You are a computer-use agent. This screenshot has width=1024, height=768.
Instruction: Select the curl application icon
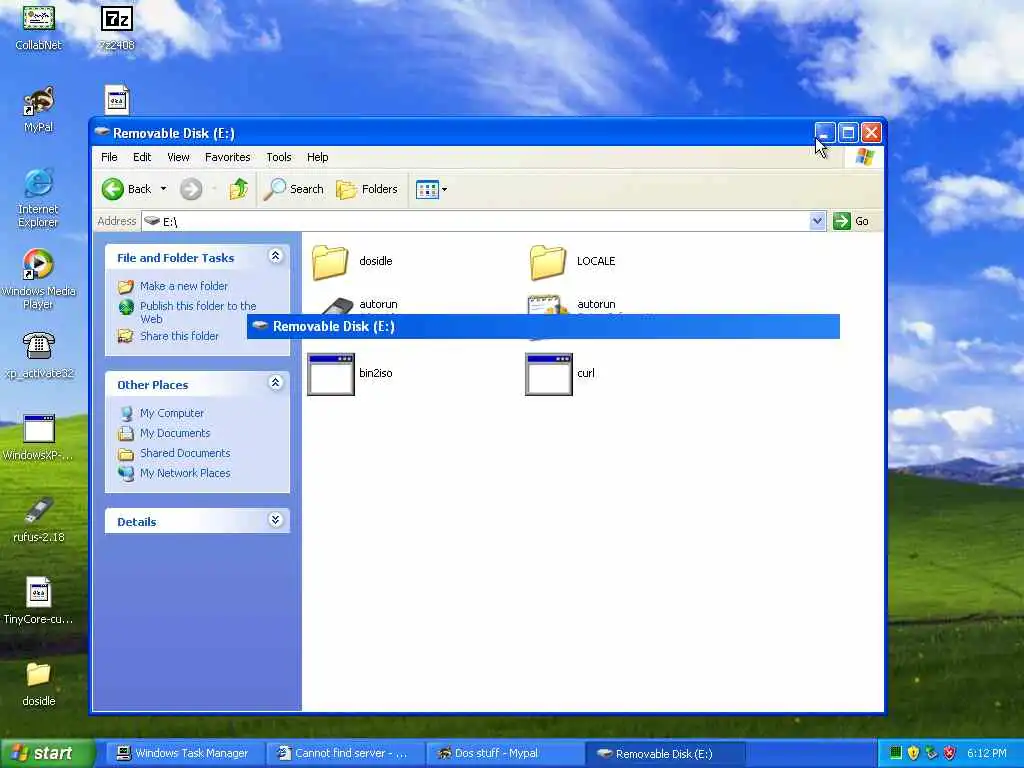pyautogui.click(x=549, y=374)
